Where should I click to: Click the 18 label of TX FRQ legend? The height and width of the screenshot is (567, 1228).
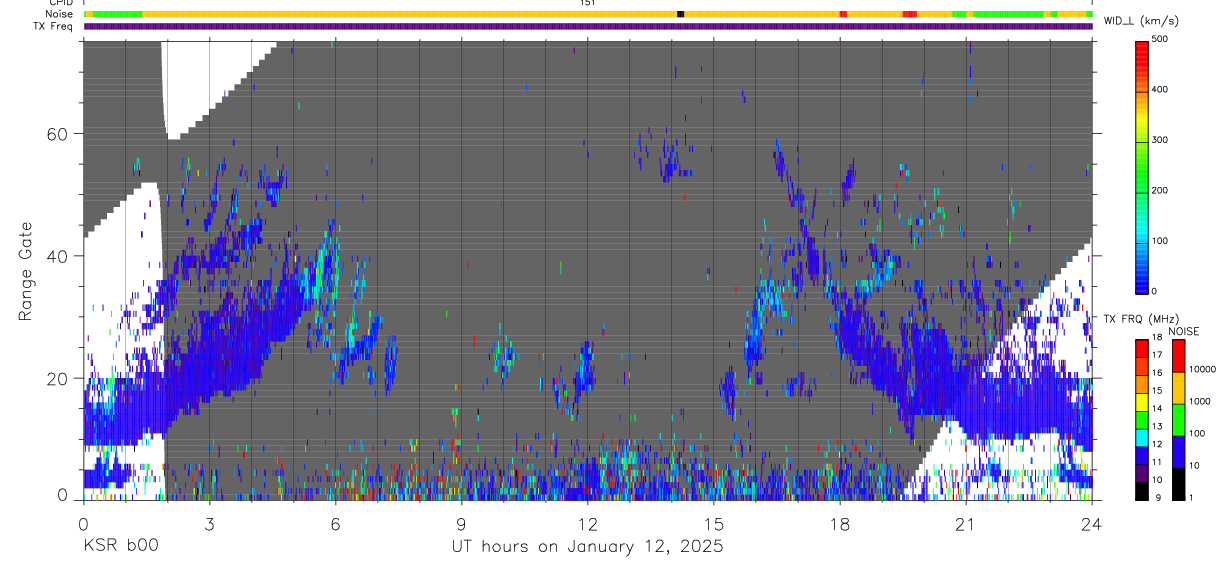click(1157, 337)
